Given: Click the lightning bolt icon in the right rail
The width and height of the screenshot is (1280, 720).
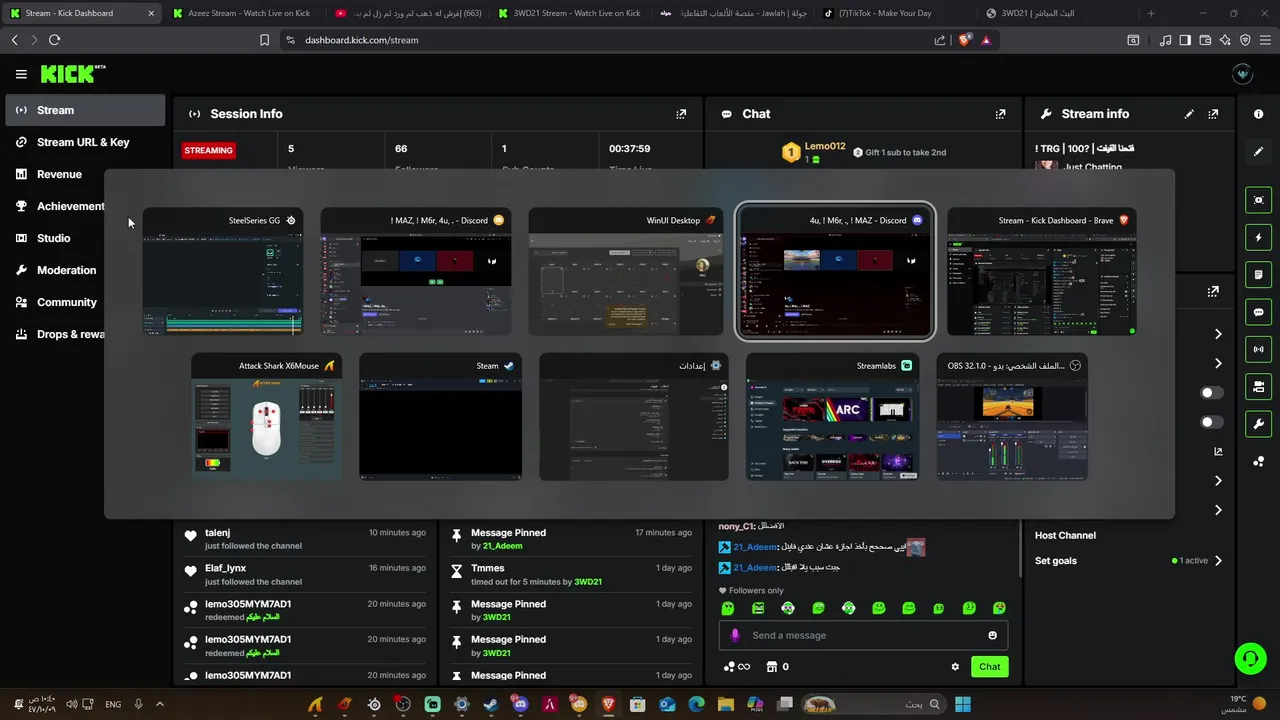Looking at the screenshot, I should pos(1258,238).
